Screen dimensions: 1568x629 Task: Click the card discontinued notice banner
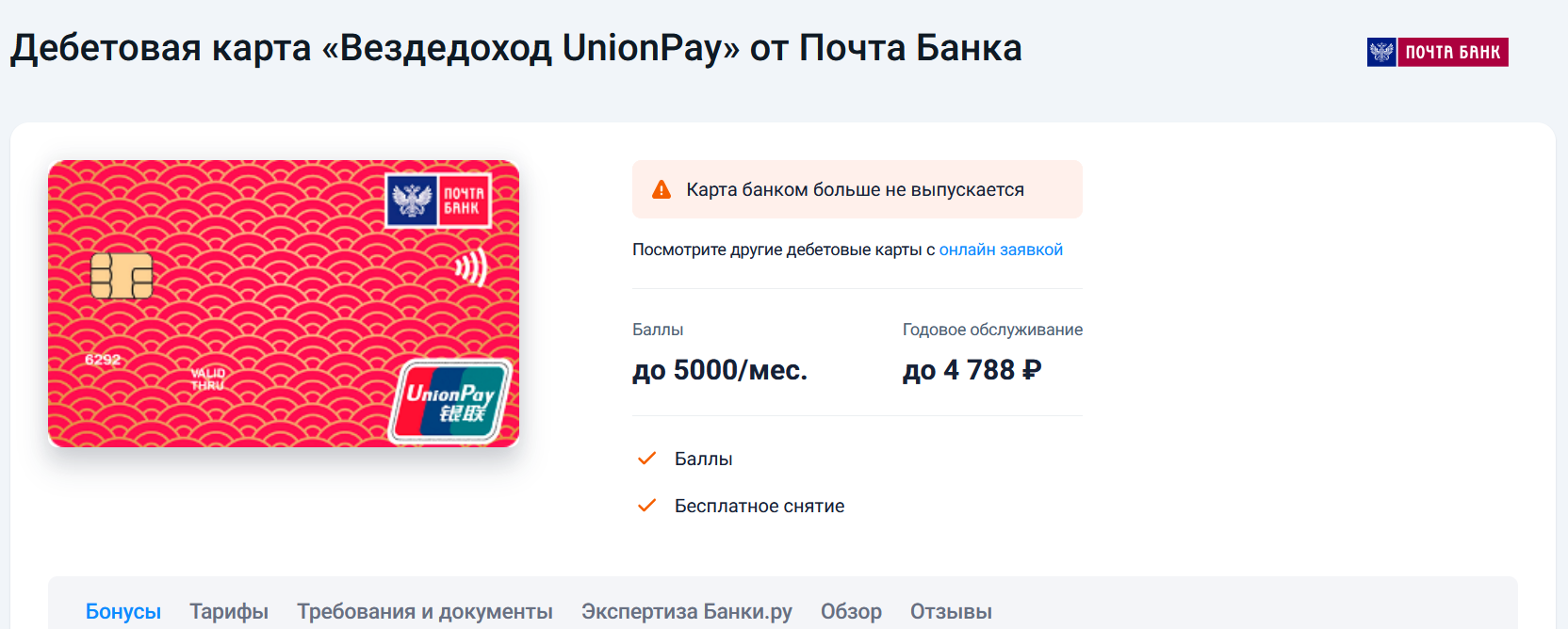(856, 189)
